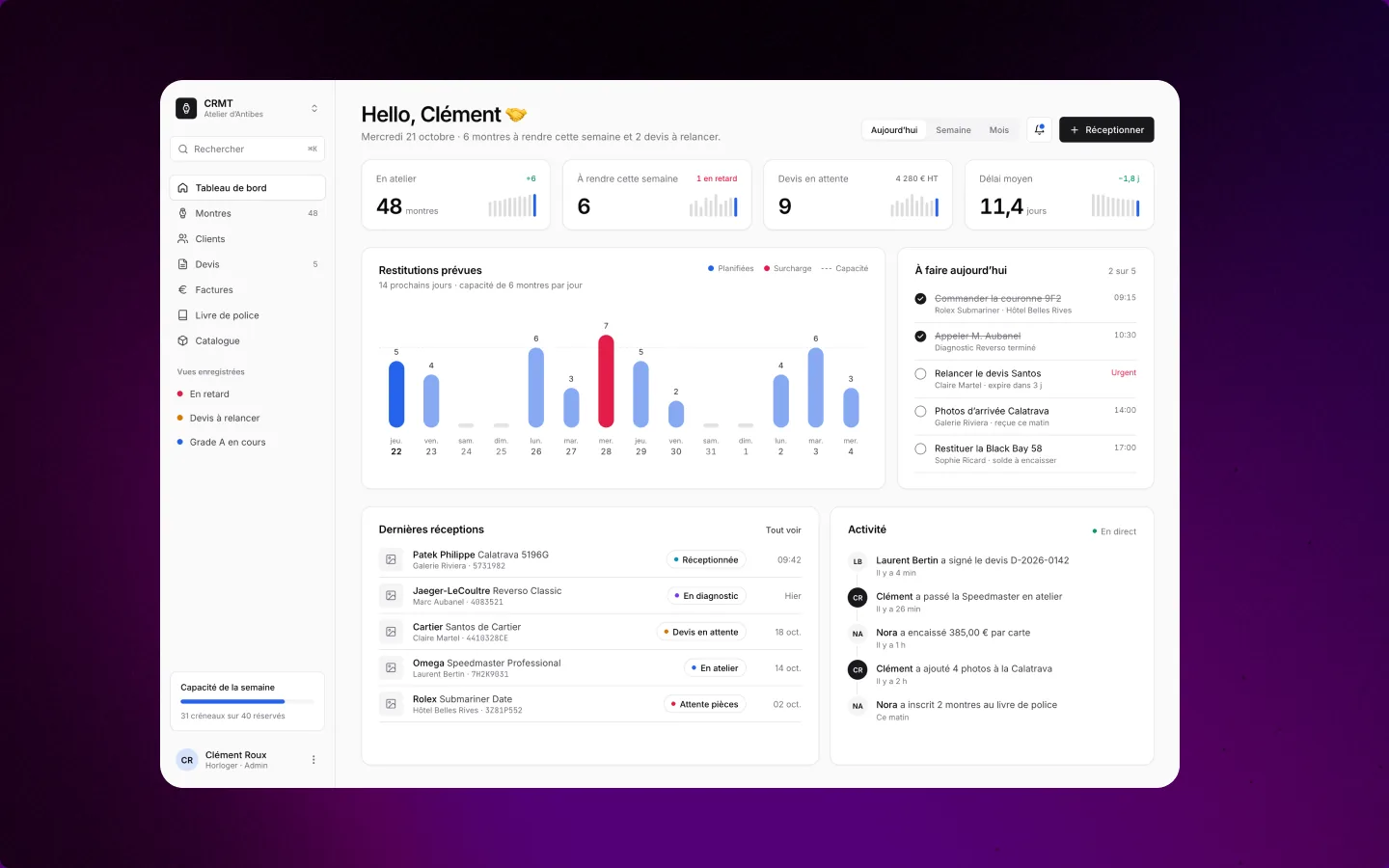This screenshot has height=868, width=1389.
Task: Switch to the Semaine tab
Action: [x=953, y=130]
